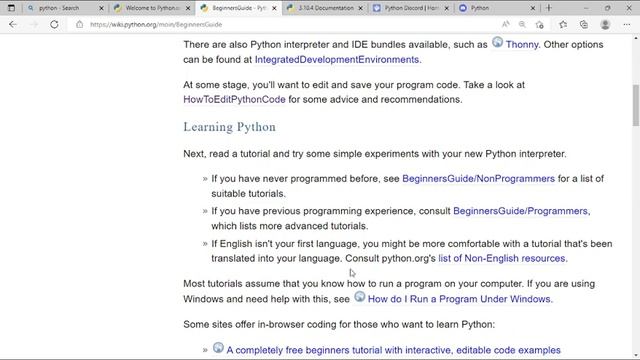This screenshot has height=360, width=640.
Task: Close the BeginnersGuide tab
Action: (x=274, y=8)
